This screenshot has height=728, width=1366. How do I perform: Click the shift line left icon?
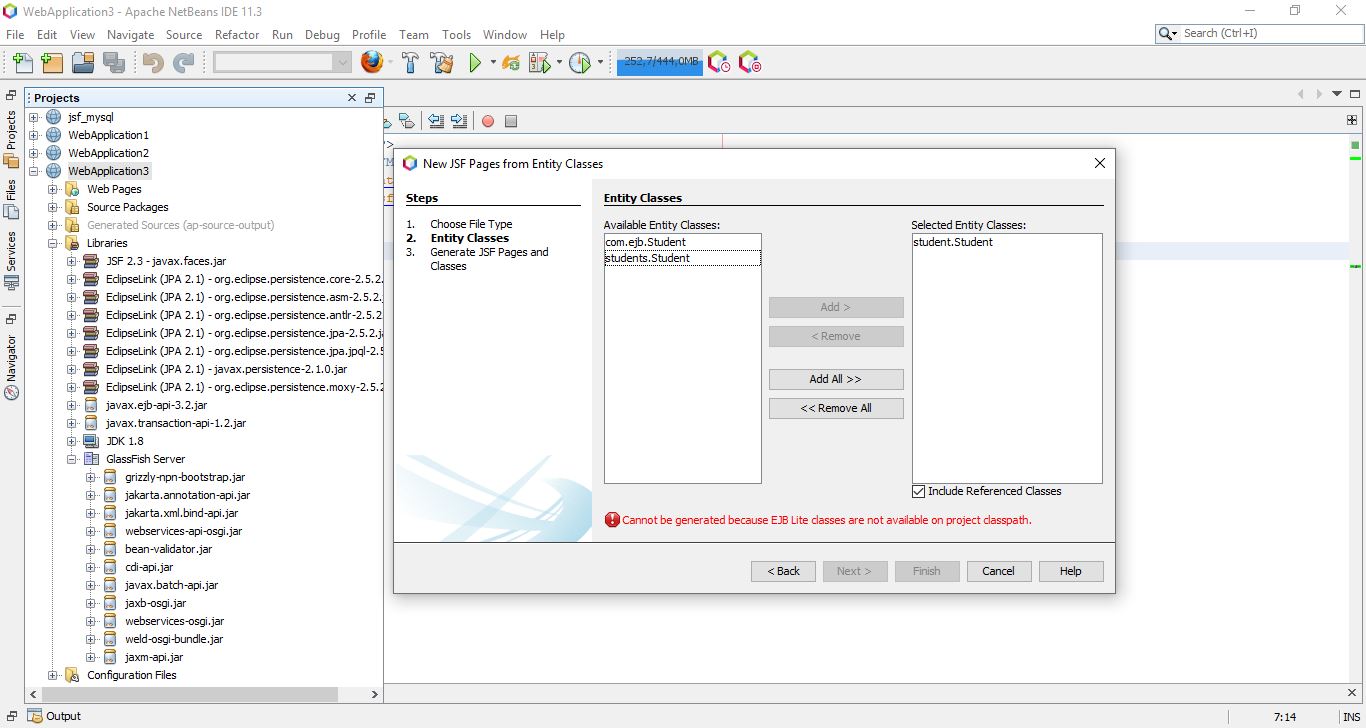436,121
